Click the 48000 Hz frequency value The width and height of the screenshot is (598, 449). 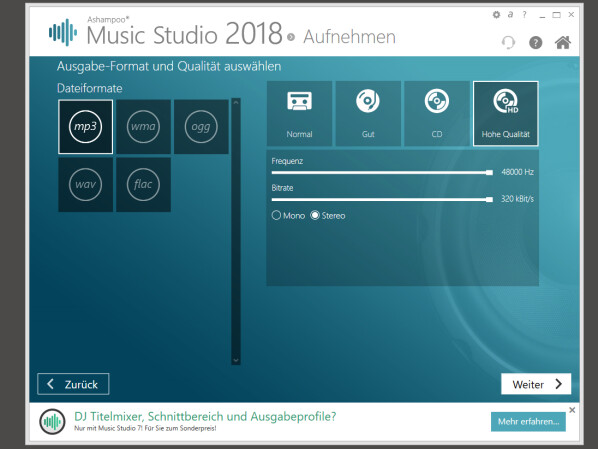pos(518,172)
